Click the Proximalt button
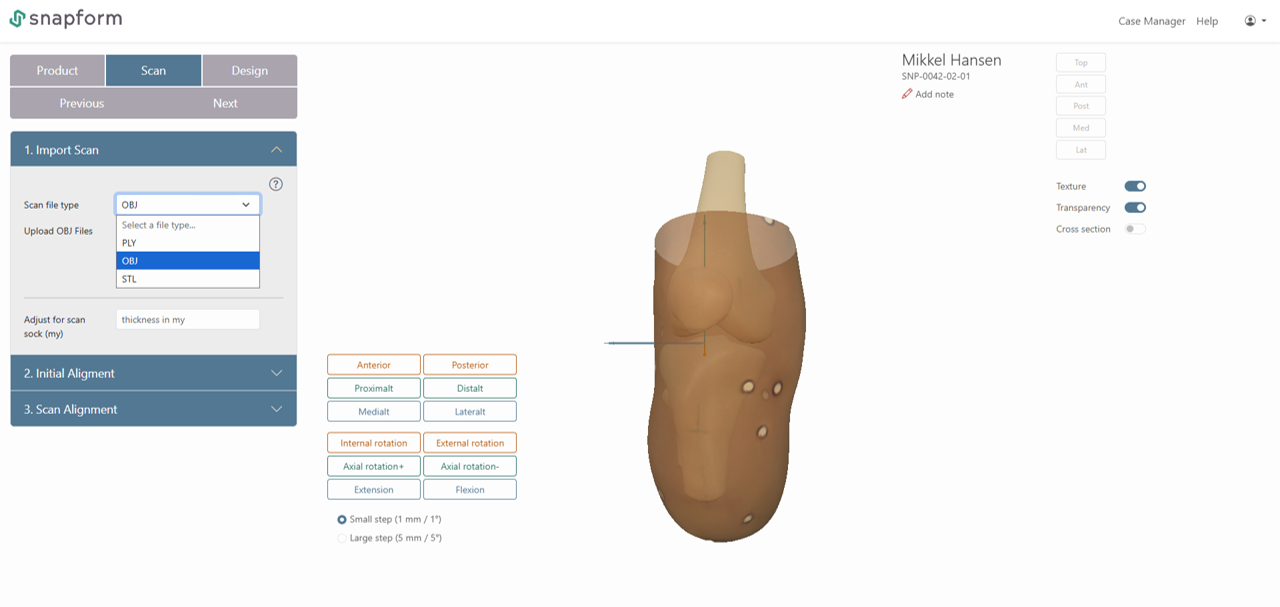 [374, 388]
